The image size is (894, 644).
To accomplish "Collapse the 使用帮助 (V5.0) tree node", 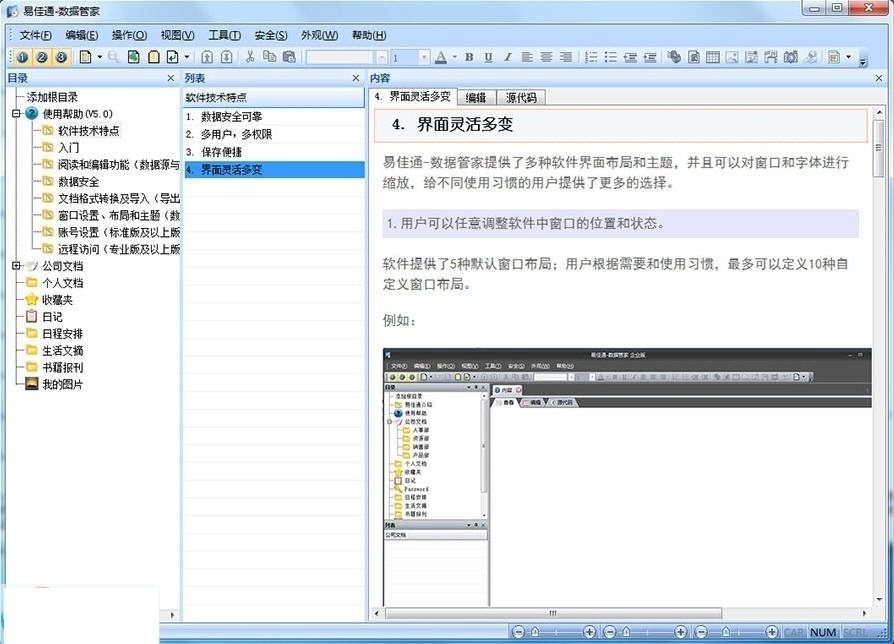I will [x=16, y=113].
